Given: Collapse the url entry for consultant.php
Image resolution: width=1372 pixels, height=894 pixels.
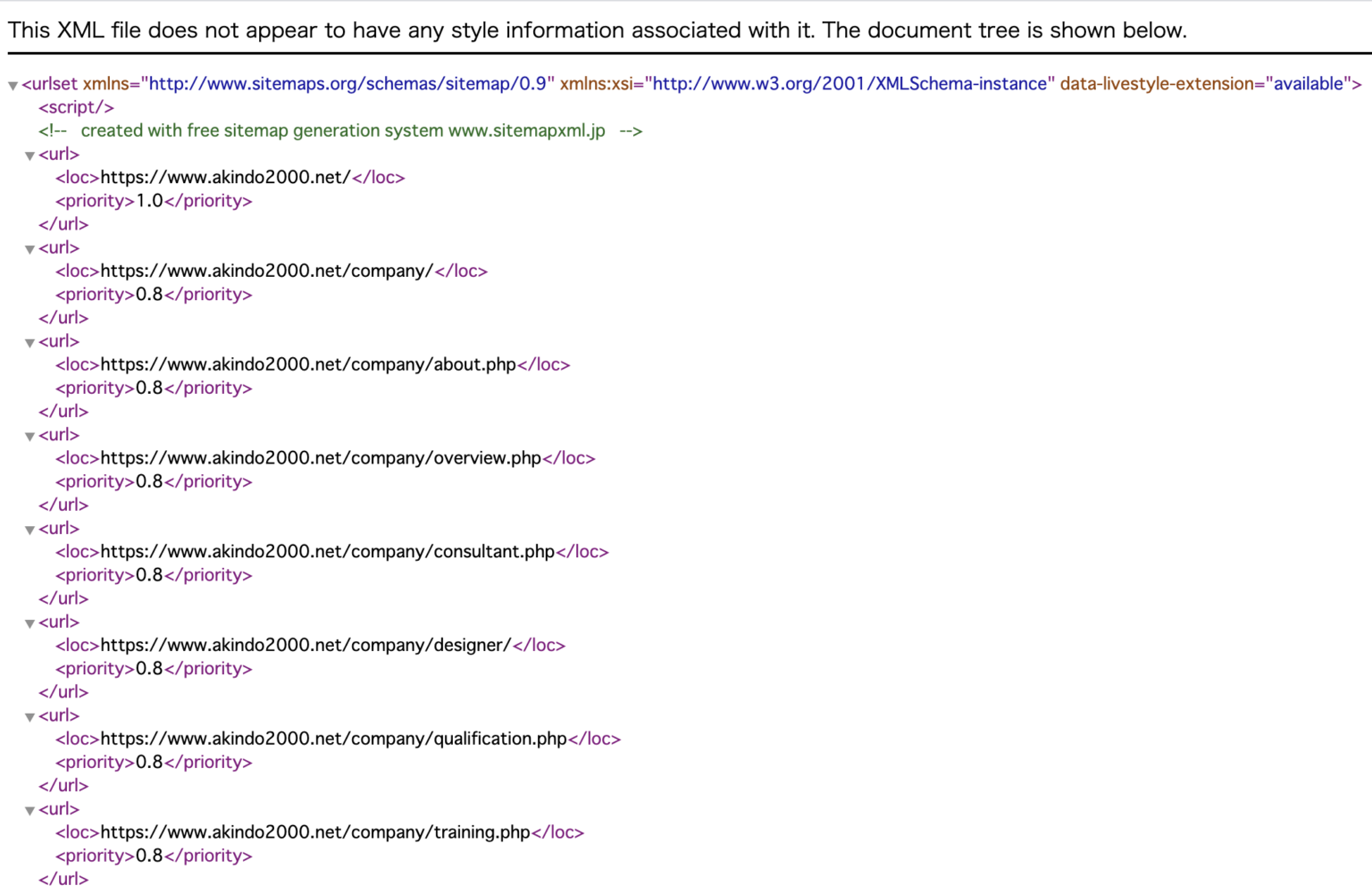Looking at the screenshot, I should point(29,530).
